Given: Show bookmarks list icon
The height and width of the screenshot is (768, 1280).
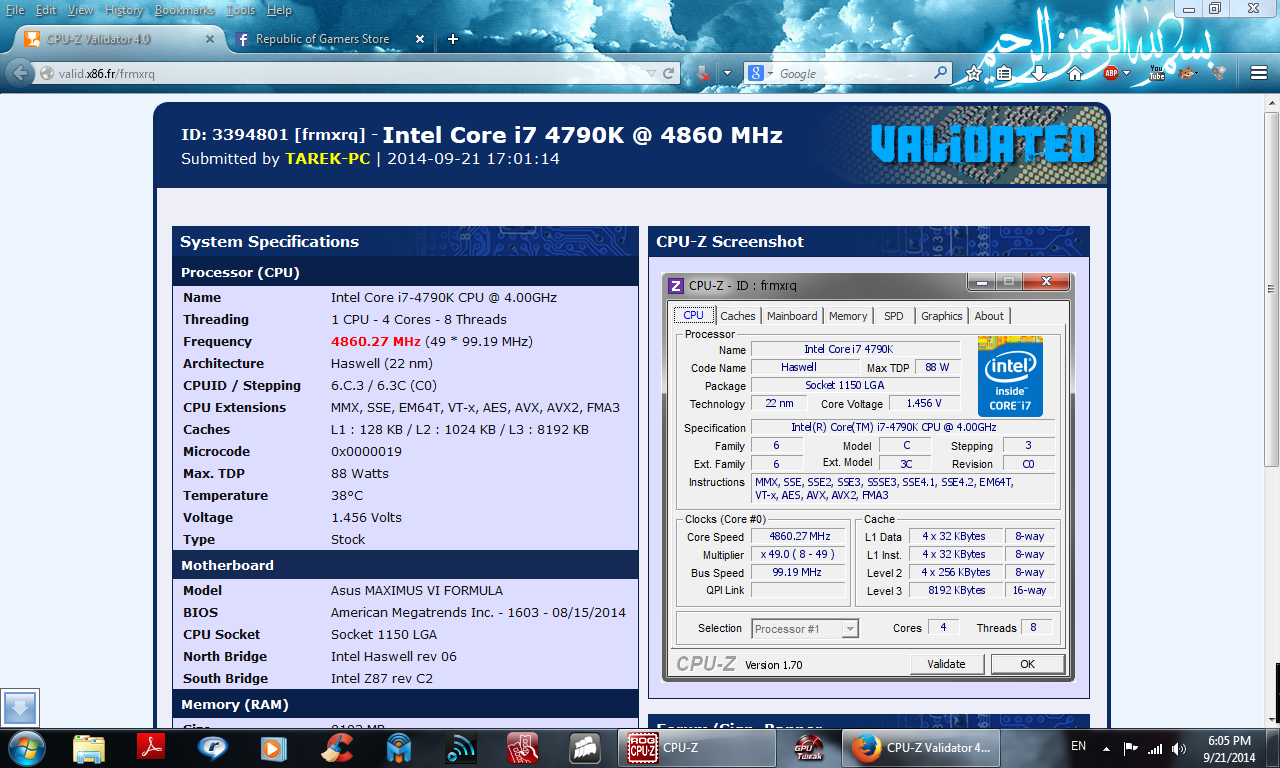Looking at the screenshot, I should coord(1004,73).
